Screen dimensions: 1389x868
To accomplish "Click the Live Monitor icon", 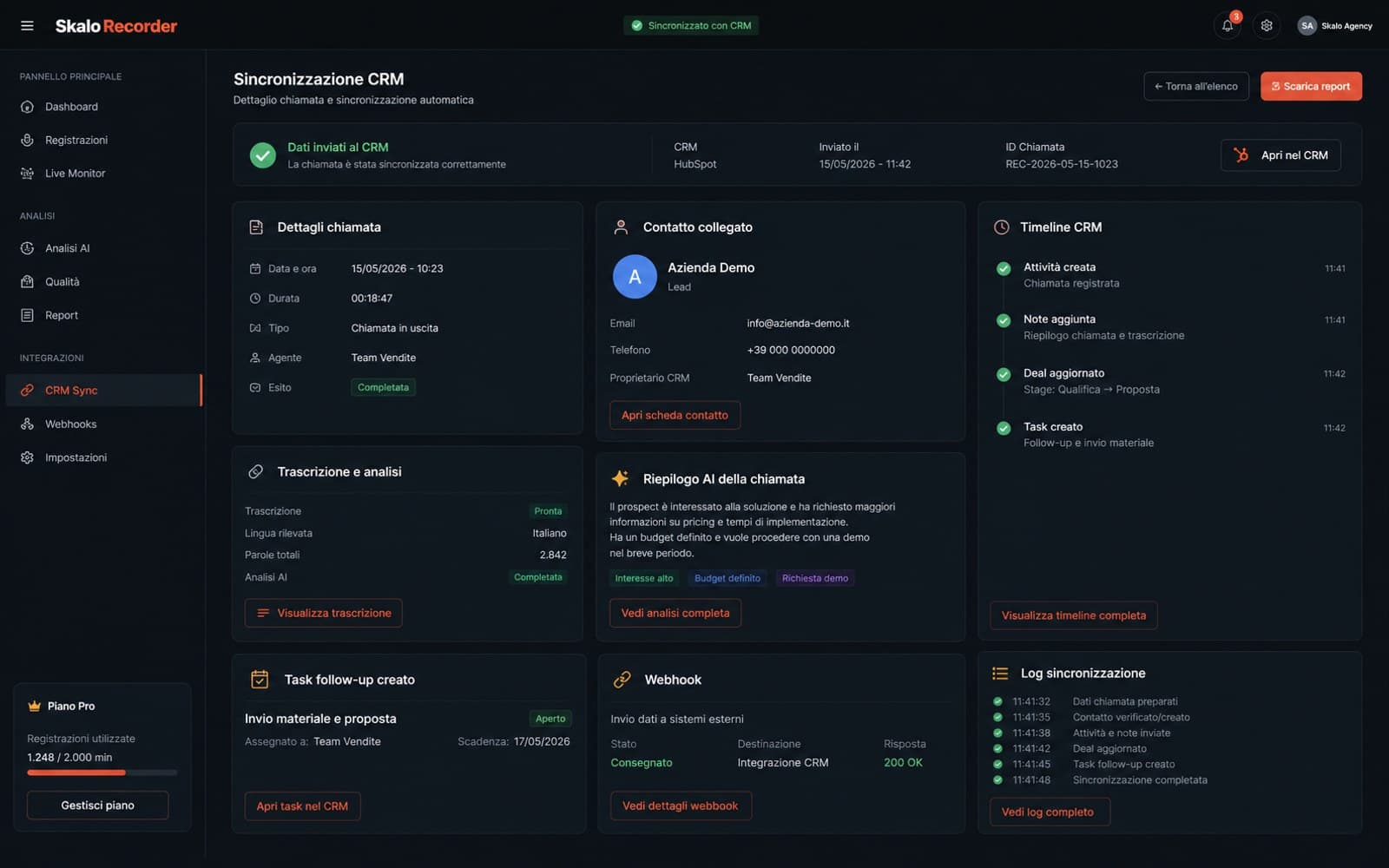I will click(x=28, y=174).
